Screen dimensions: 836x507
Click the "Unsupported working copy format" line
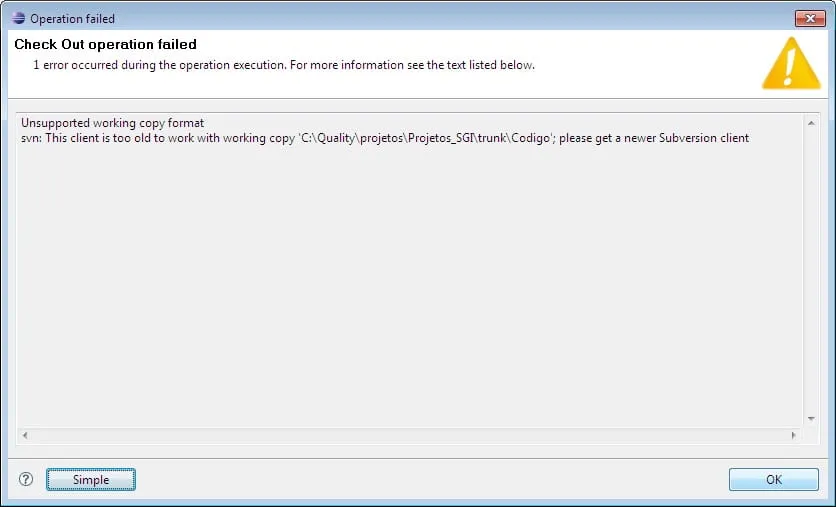pos(112,123)
